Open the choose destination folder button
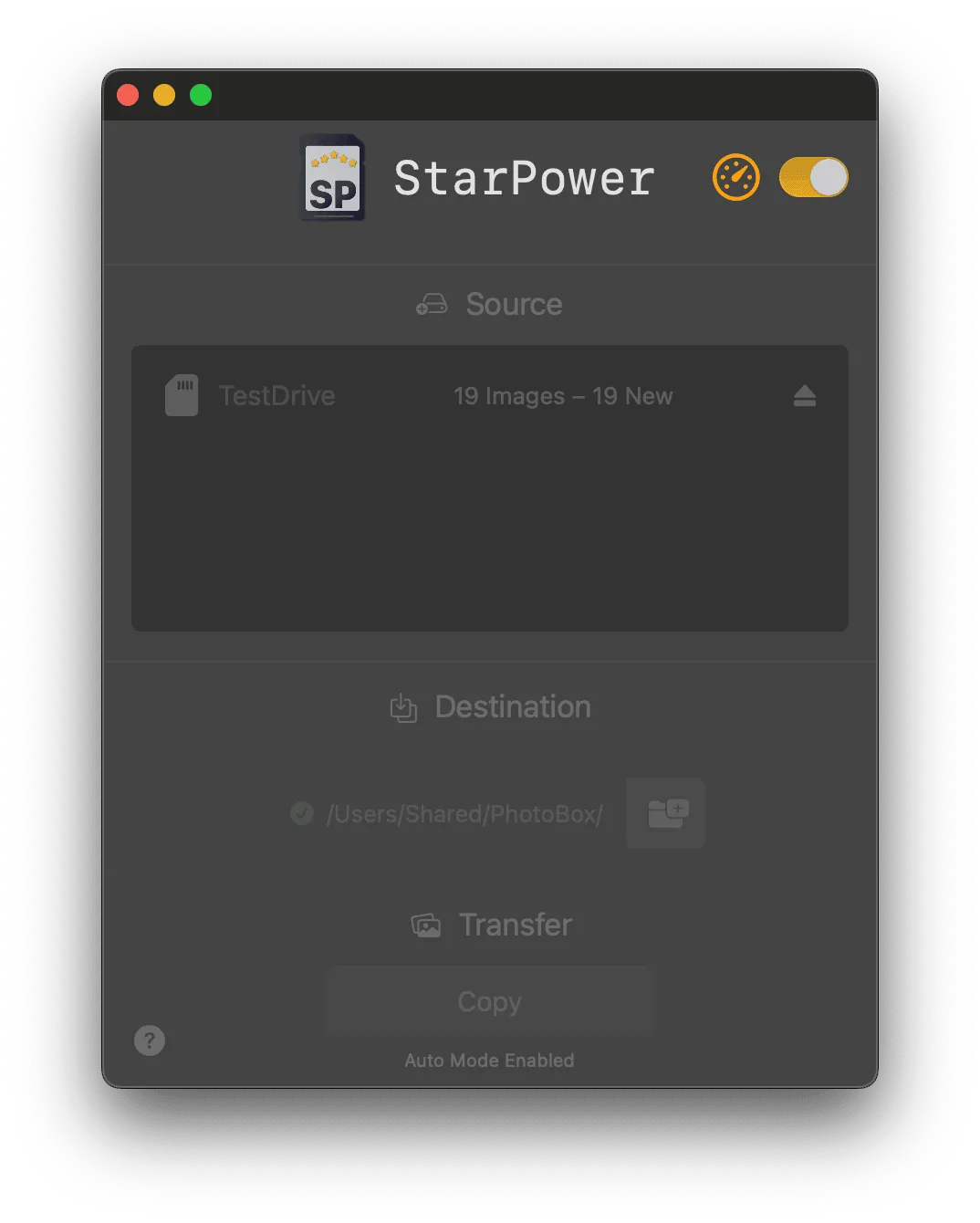 coord(666,812)
